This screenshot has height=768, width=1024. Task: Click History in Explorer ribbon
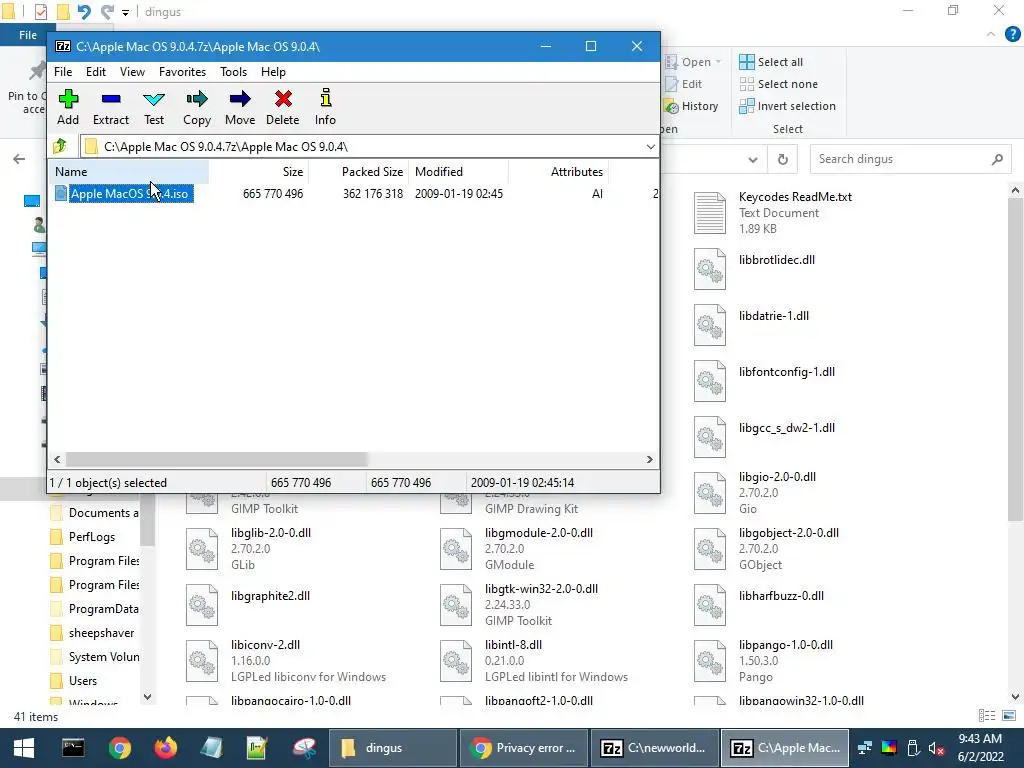(x=692, y=106)
